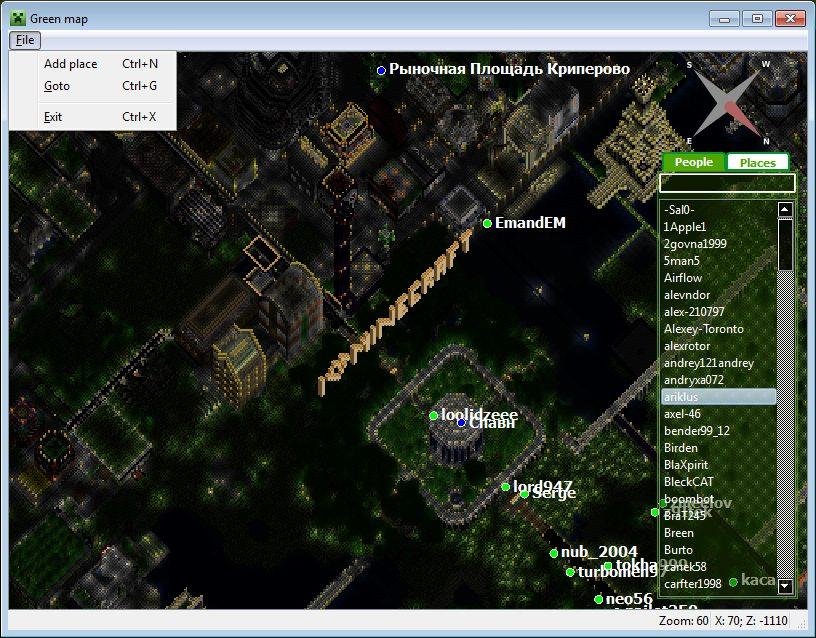Click the loolidzeee player green marker
Image resolution: width=816 pixels, height=638 pixels.
tap(434, 415)
